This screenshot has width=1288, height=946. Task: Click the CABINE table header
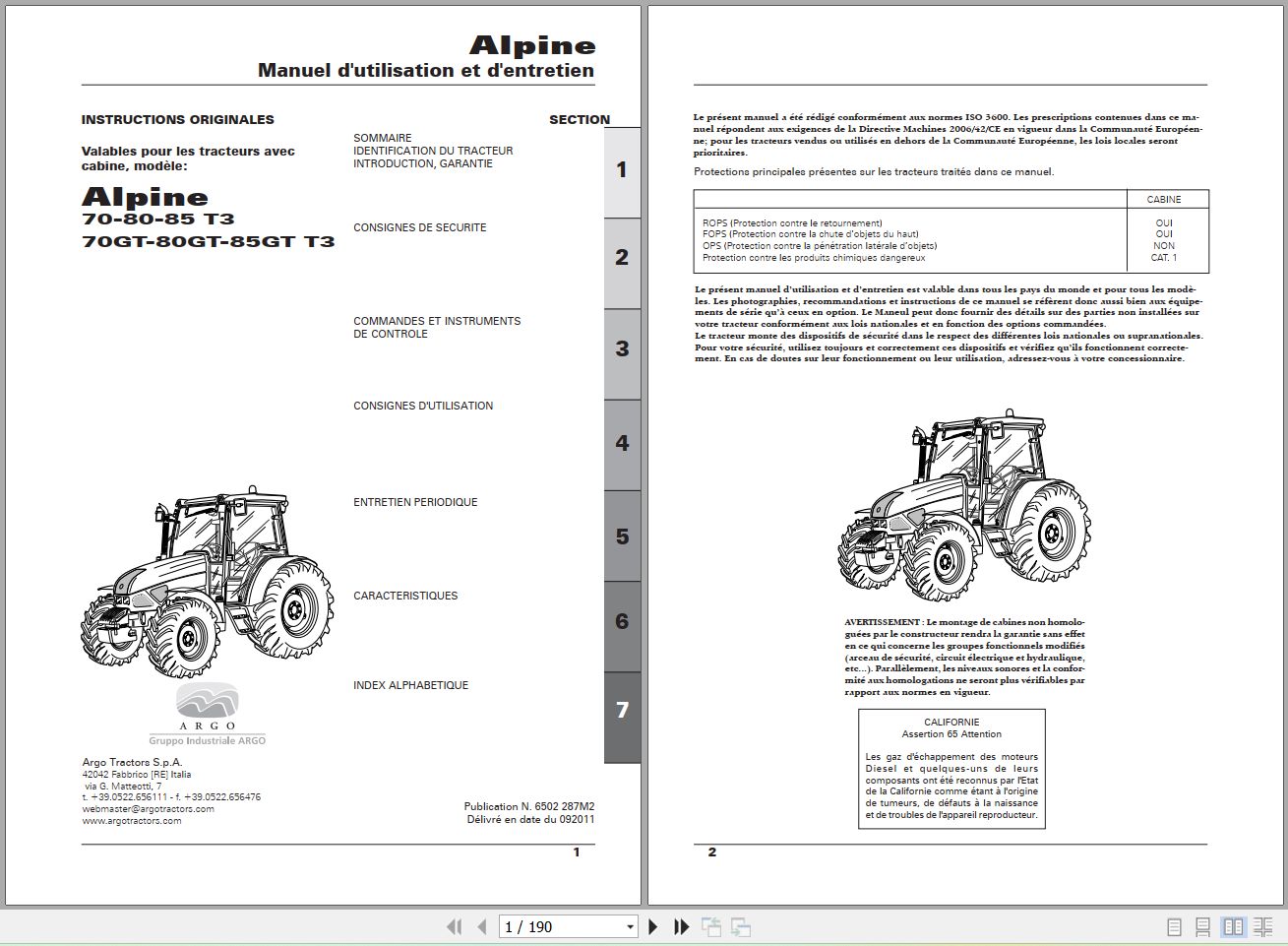point(1164,200)
